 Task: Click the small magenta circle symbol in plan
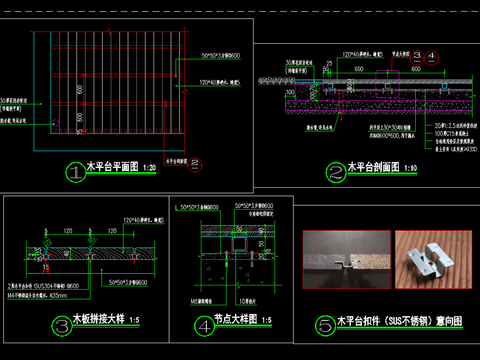[x=56, y=123]
